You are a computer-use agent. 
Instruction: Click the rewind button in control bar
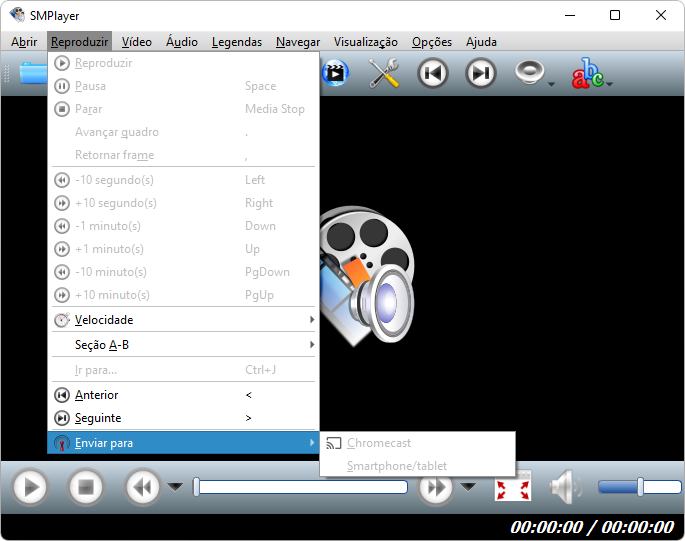(x=142, y=487)
